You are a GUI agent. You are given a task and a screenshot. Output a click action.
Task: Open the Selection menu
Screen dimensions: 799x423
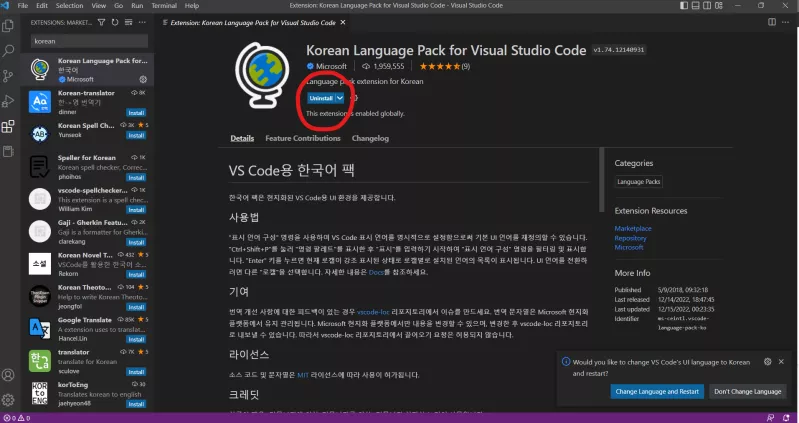pos(69,6)
